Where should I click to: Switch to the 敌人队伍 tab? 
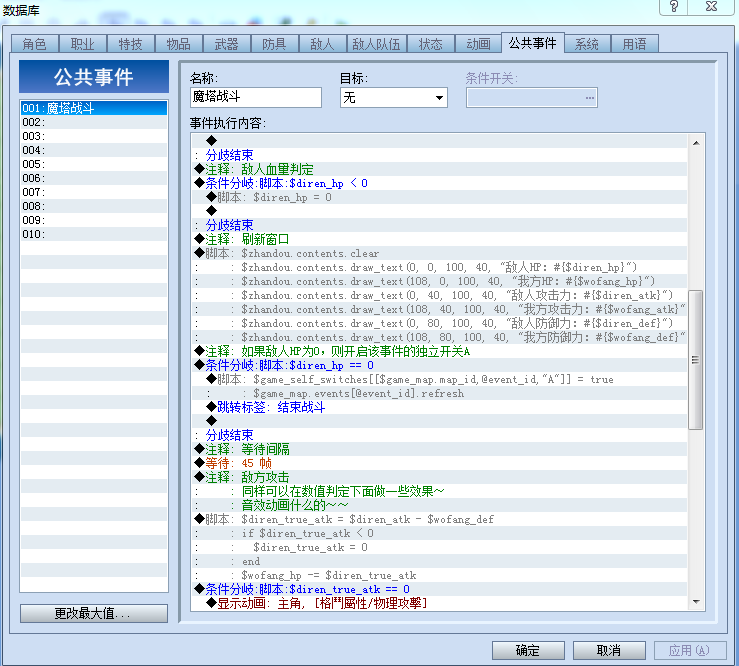[x=377, y=44]
